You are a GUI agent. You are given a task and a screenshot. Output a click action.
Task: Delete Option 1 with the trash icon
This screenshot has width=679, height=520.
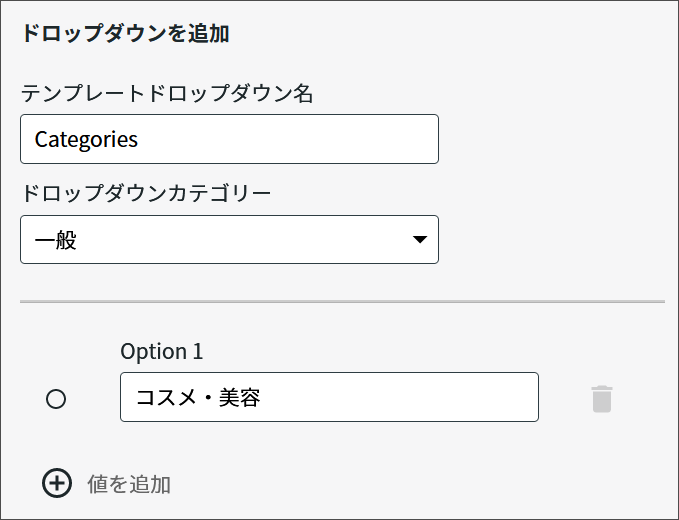[x=602, y=399]
